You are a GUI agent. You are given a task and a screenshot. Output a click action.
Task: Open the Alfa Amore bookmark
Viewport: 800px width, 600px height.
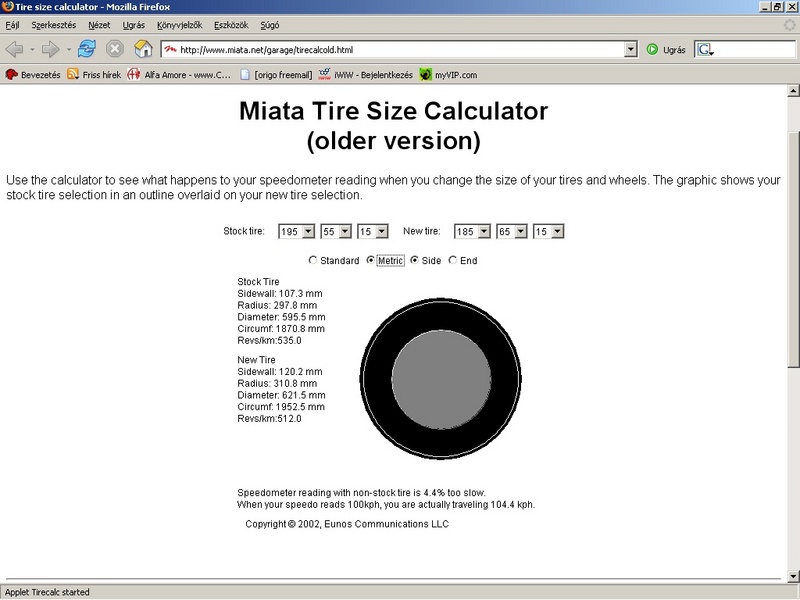coord(179,75)
